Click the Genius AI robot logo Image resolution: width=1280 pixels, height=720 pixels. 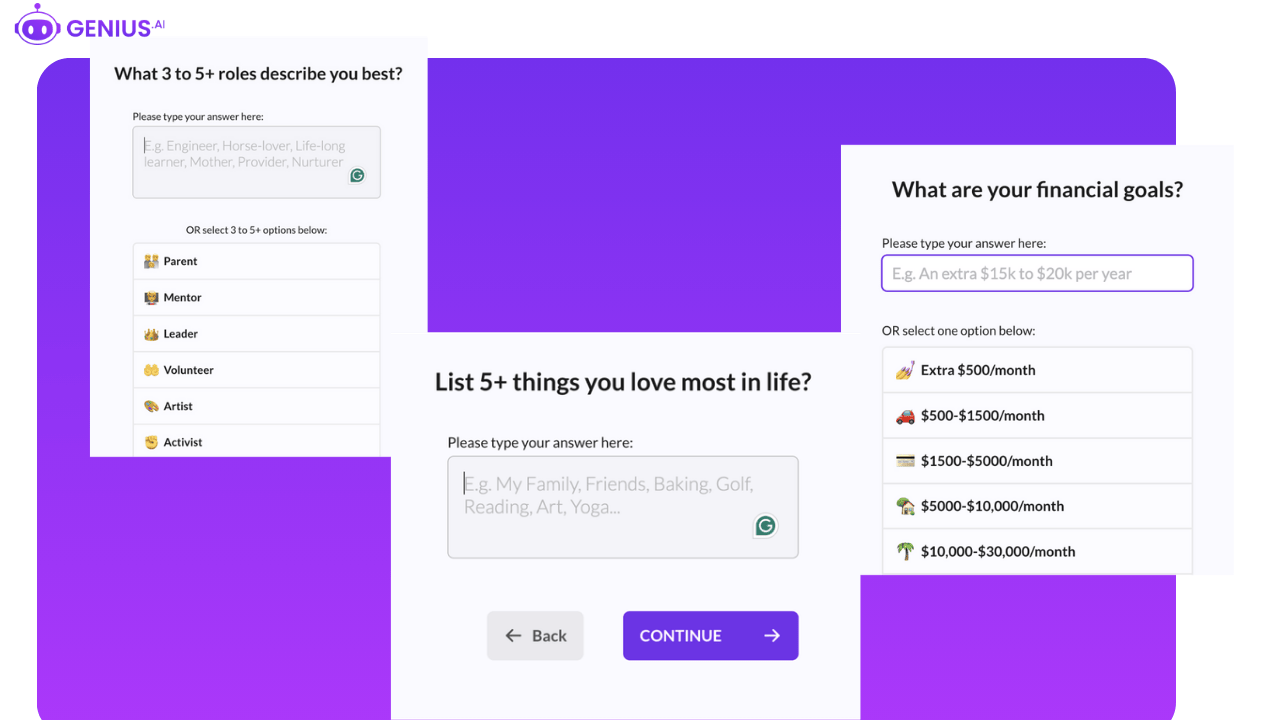coord(38,25)
